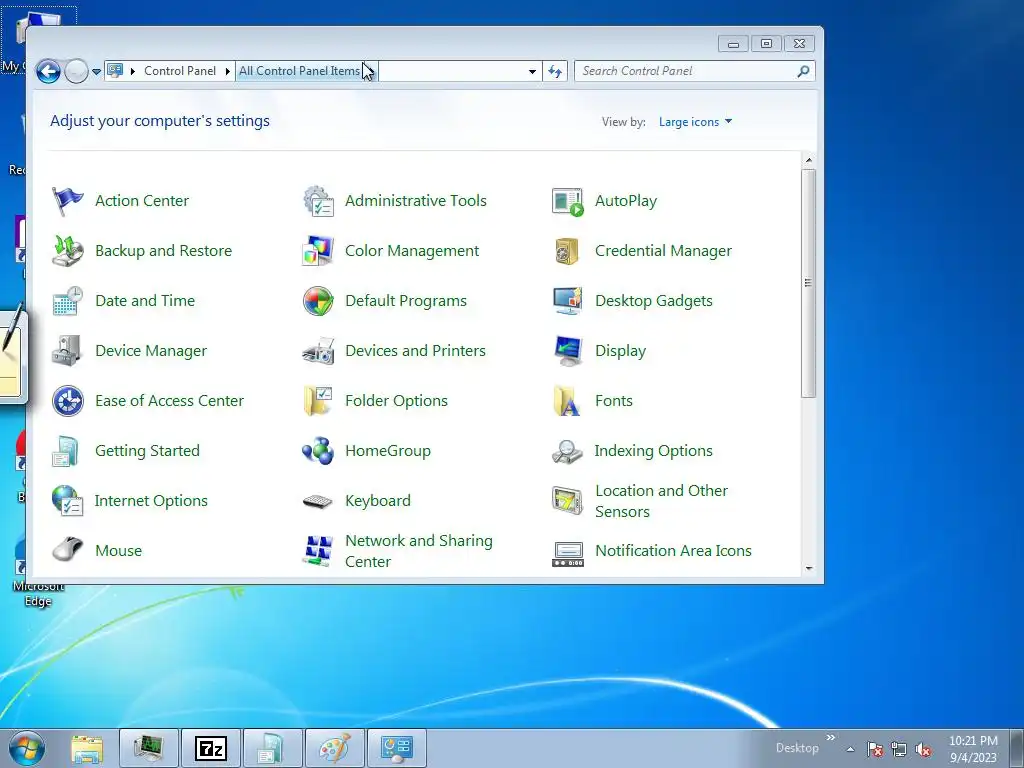Expand the View by Large icons dropdown
The height and width of the screenshot is (768, 1024).
696,121
